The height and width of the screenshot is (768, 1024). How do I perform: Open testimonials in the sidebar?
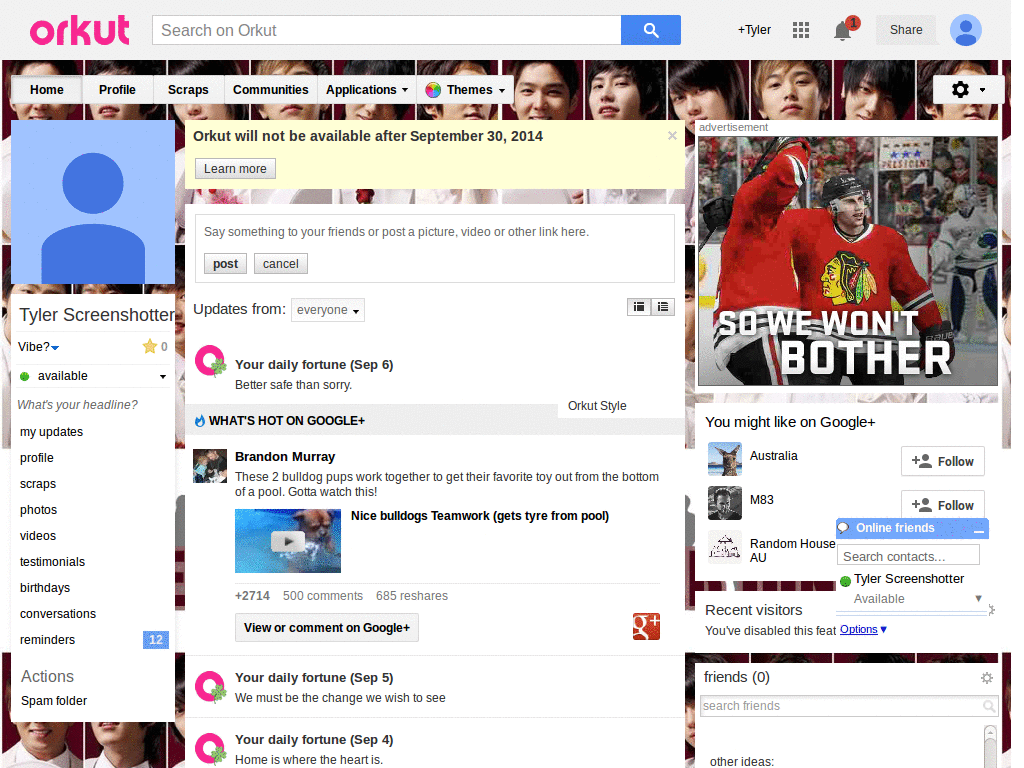[52, 562]
